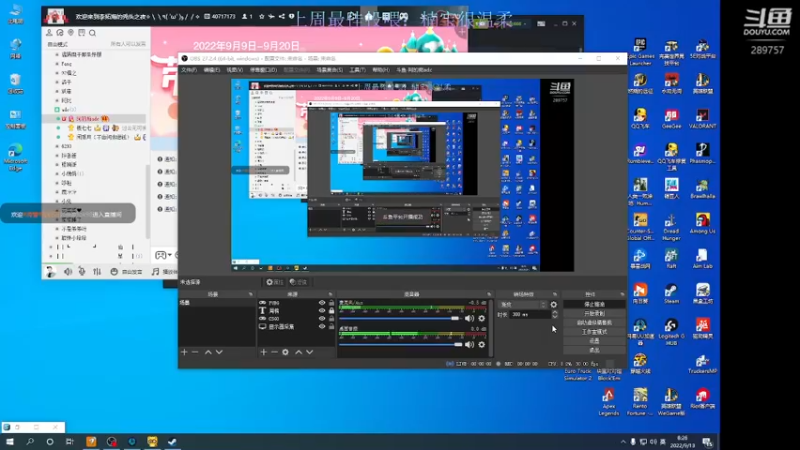Open transition properties gear icon
This screenshot has width=800, height=450.
pos(554,305)
